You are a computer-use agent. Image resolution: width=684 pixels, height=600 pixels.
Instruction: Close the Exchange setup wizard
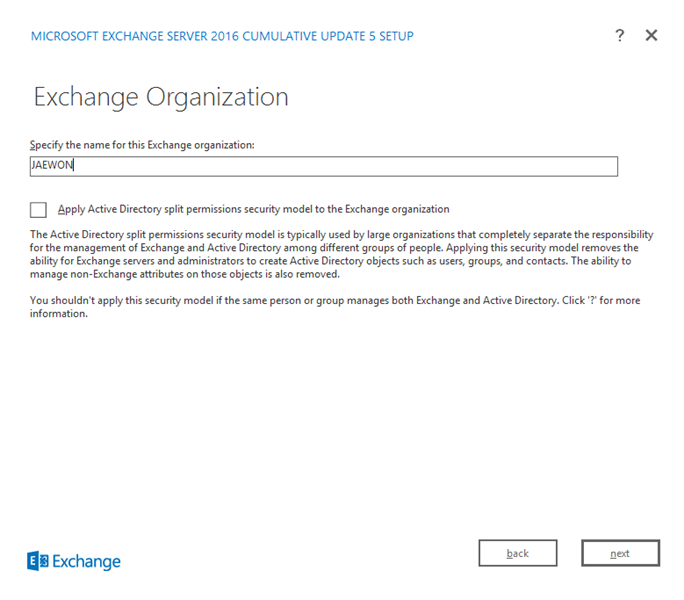(651, 35)
